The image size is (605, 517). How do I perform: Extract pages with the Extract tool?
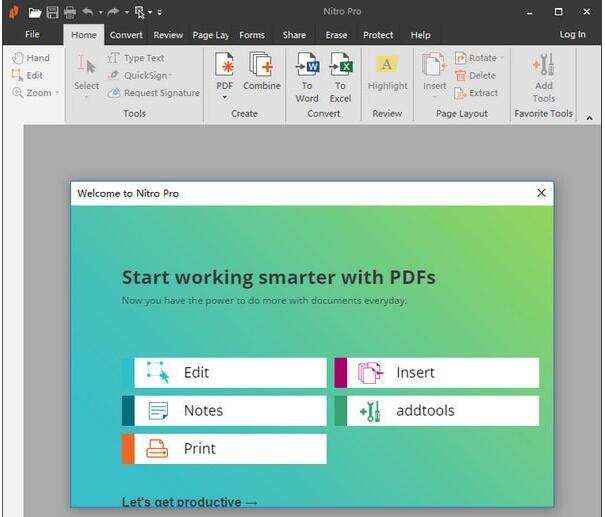coord(476,93)
